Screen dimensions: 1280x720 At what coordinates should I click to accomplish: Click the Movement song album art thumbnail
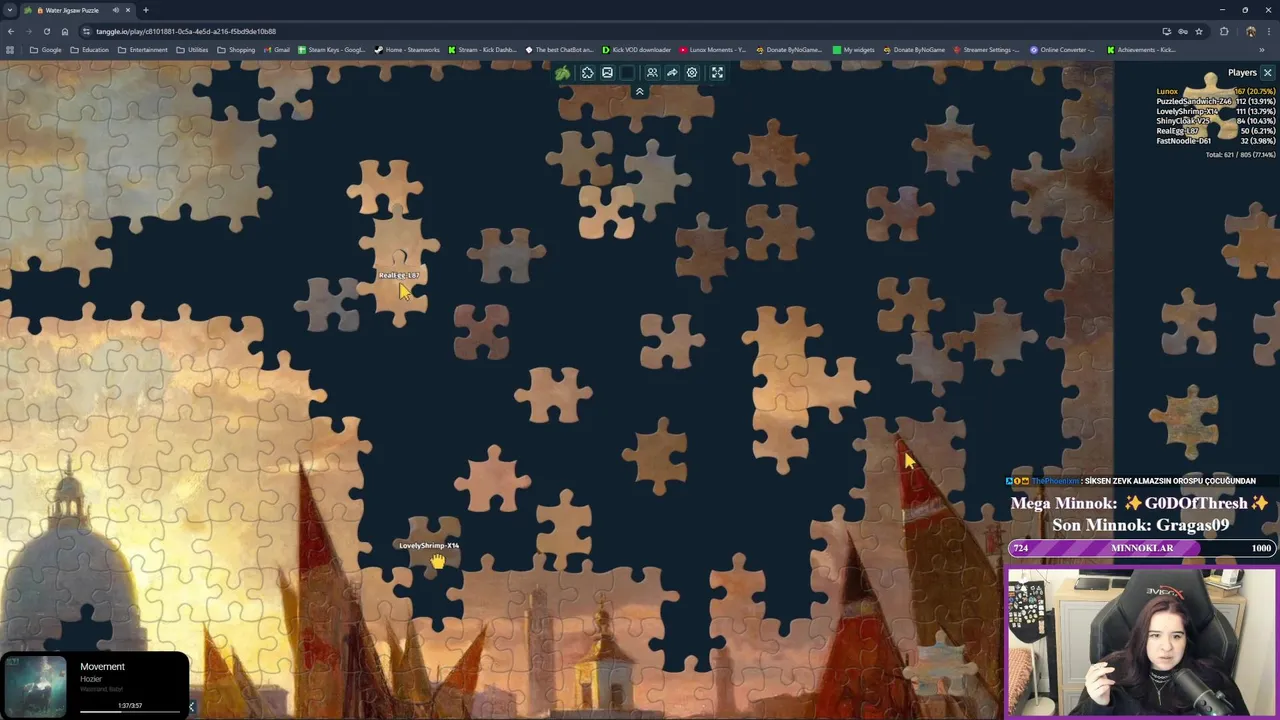point(36,687)
